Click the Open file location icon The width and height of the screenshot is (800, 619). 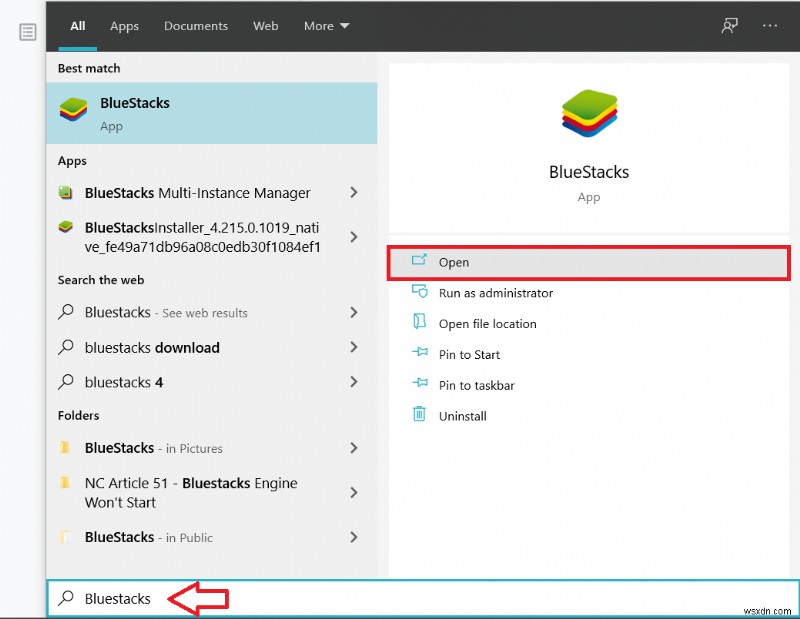tap(419, 323)
